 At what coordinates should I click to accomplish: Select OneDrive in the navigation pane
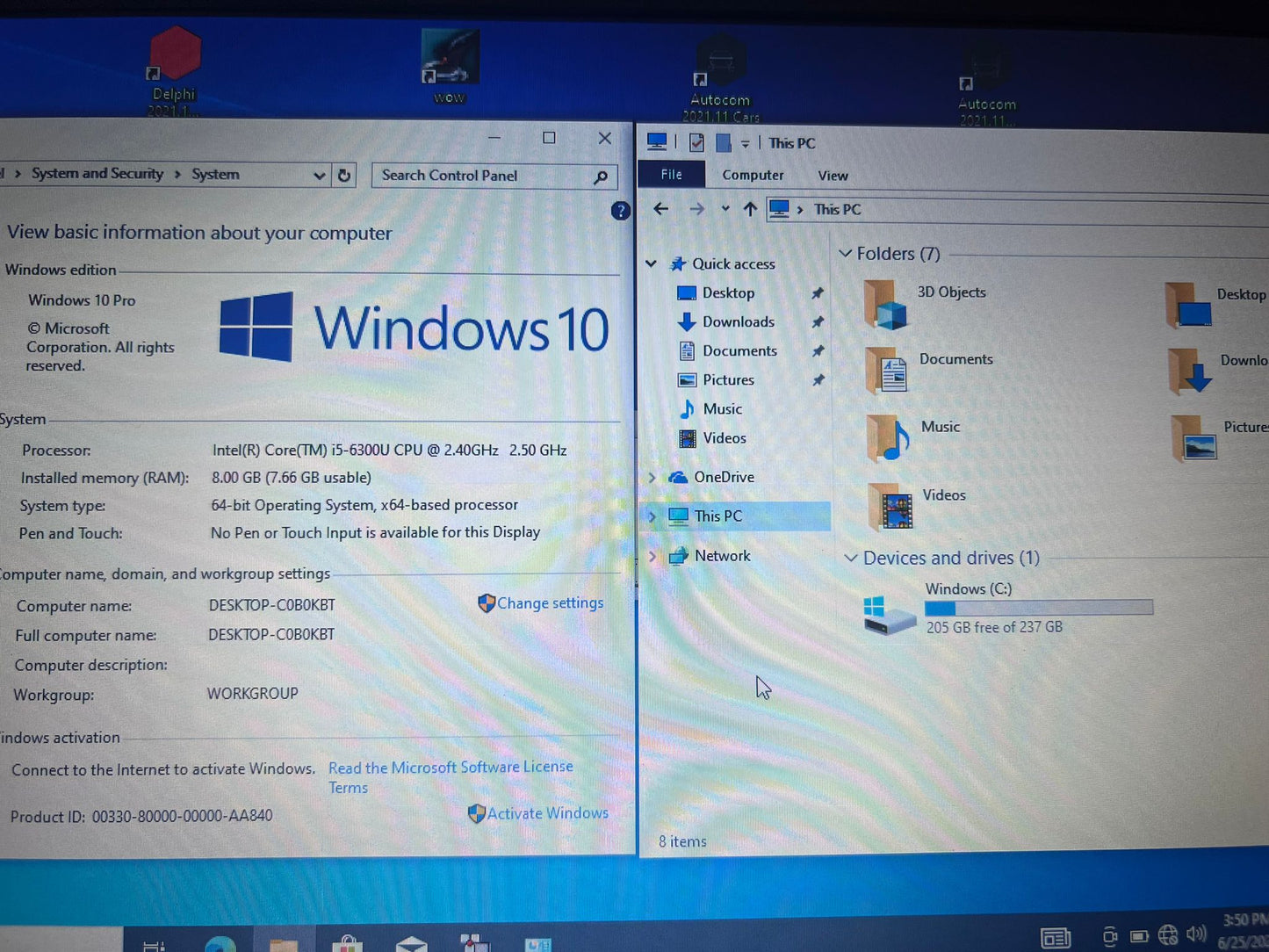724,477
